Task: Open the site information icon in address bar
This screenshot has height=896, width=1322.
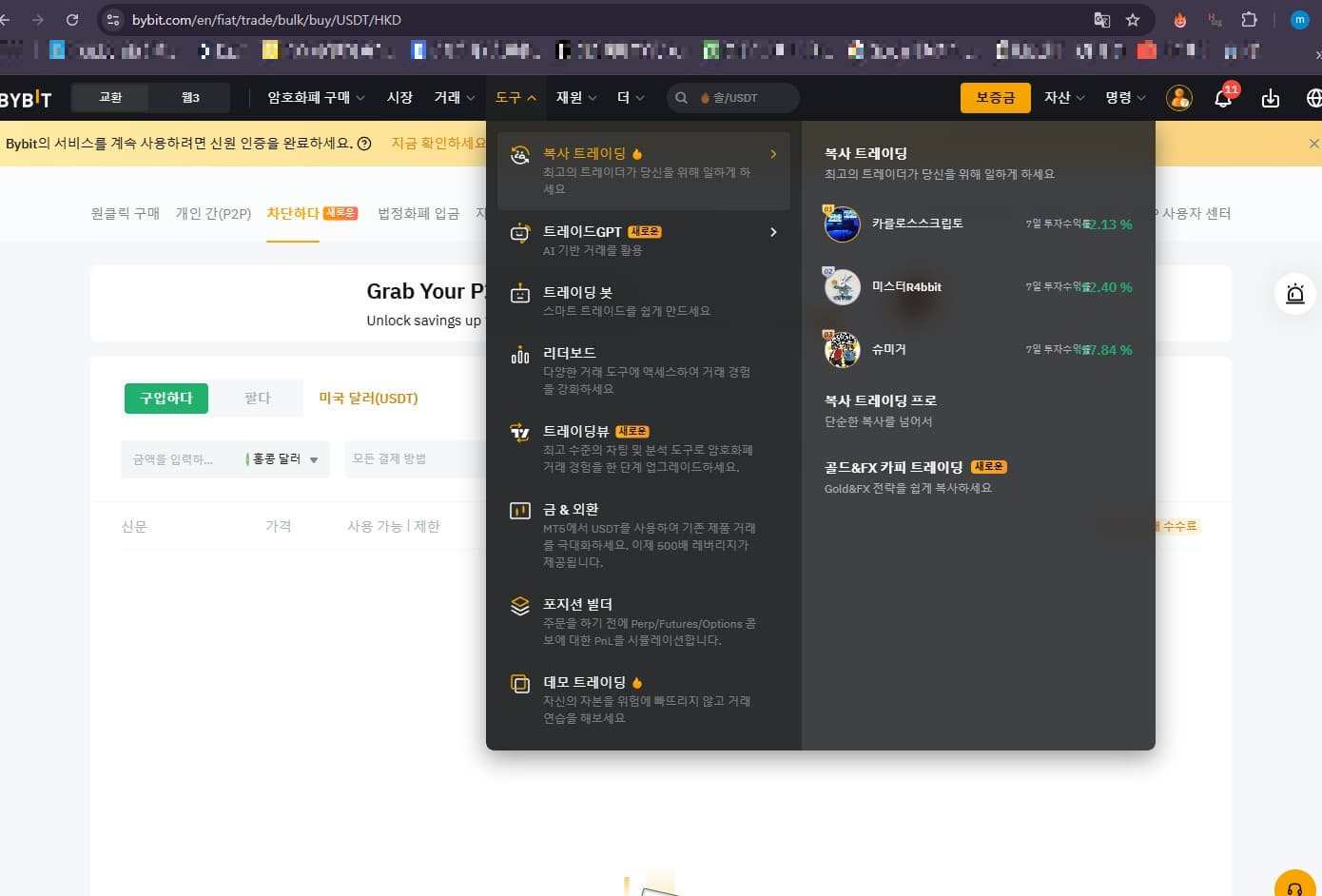Action: (x=113, y=20)
